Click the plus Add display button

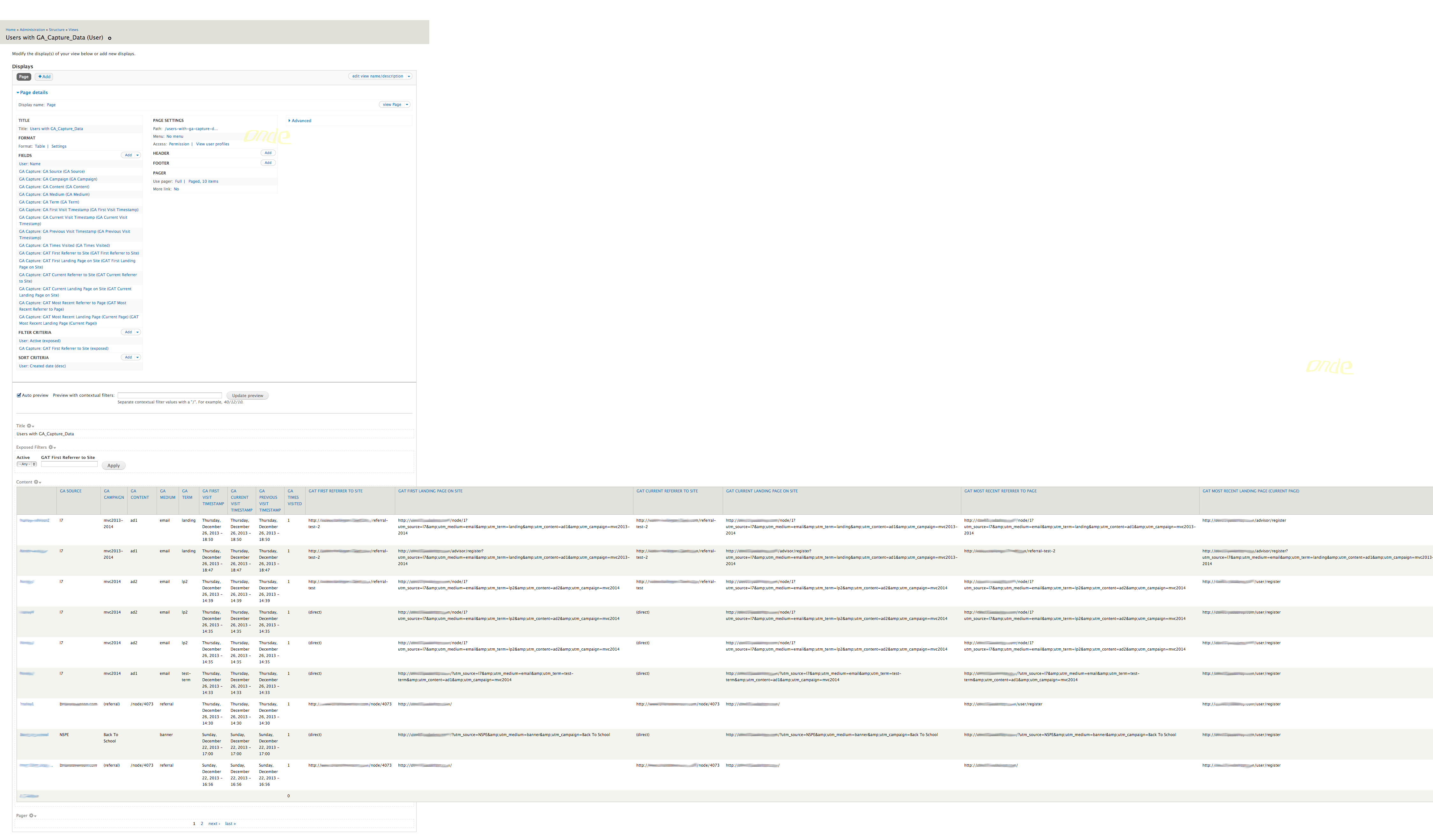pyautogui.click(x=44, y=77)
